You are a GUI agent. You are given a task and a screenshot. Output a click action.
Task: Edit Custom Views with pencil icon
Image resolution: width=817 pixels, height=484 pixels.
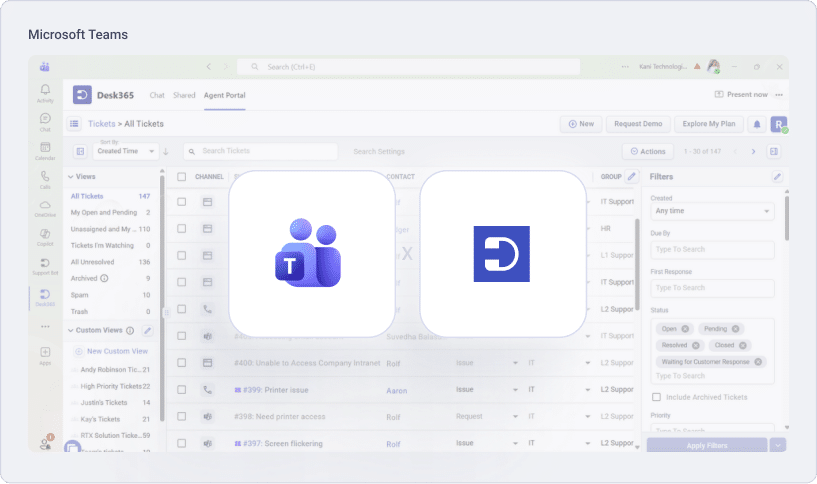(147, 330)
